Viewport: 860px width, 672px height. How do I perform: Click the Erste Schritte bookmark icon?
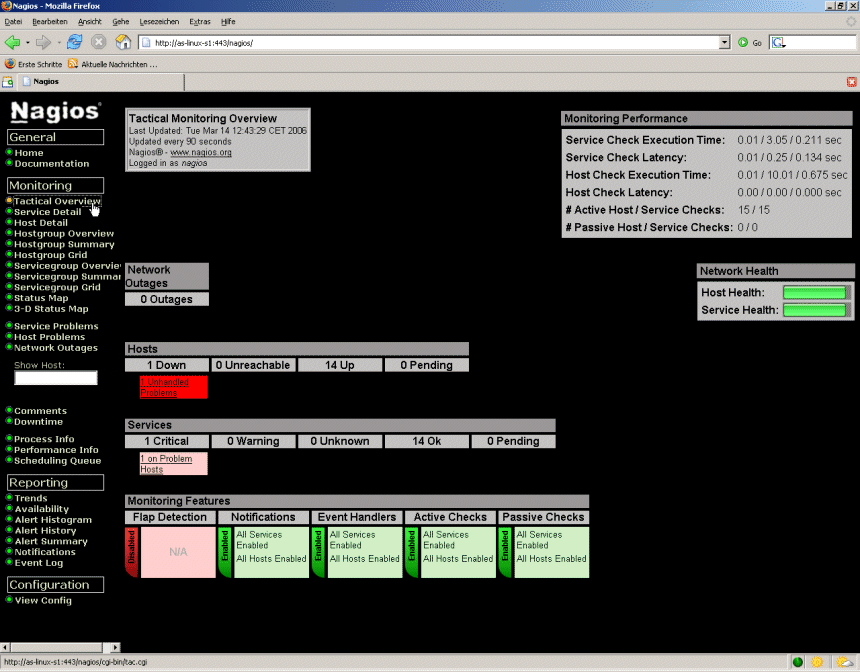10,64
